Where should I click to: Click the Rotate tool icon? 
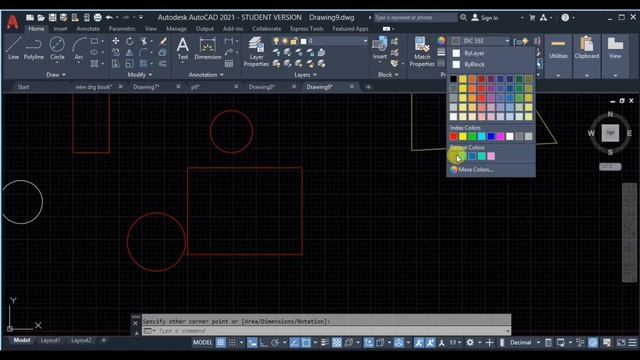[x=129, y=41]
